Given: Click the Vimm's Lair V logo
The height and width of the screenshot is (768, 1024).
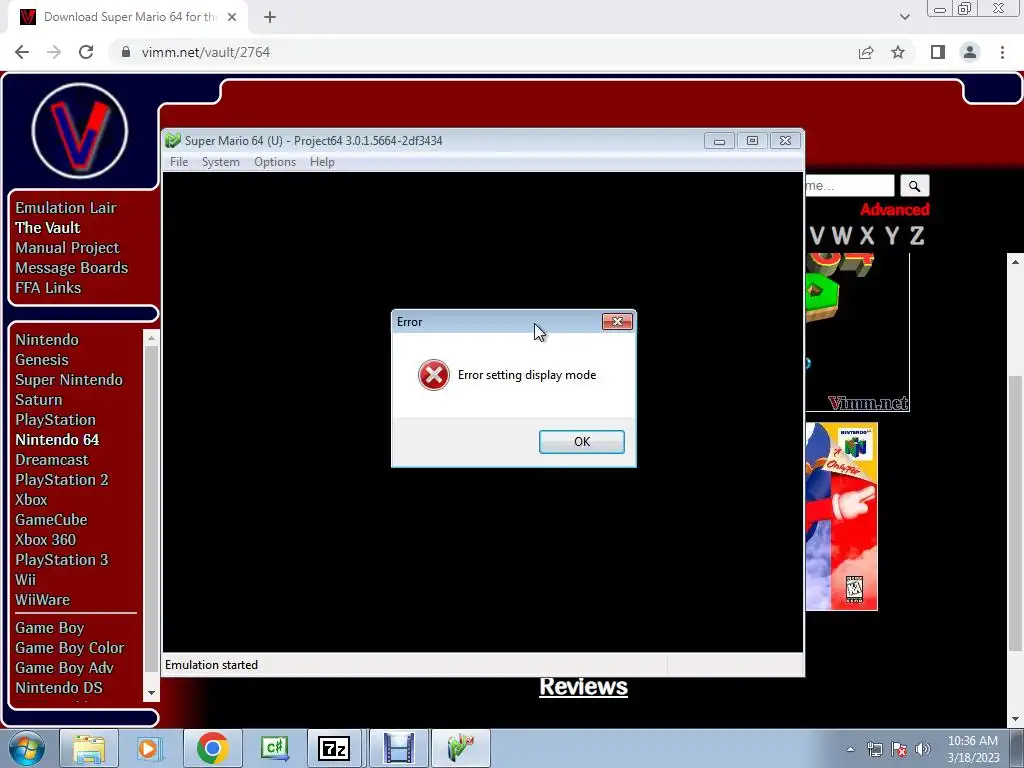Looking at the screenshot, I should click(x=80, y=131).
